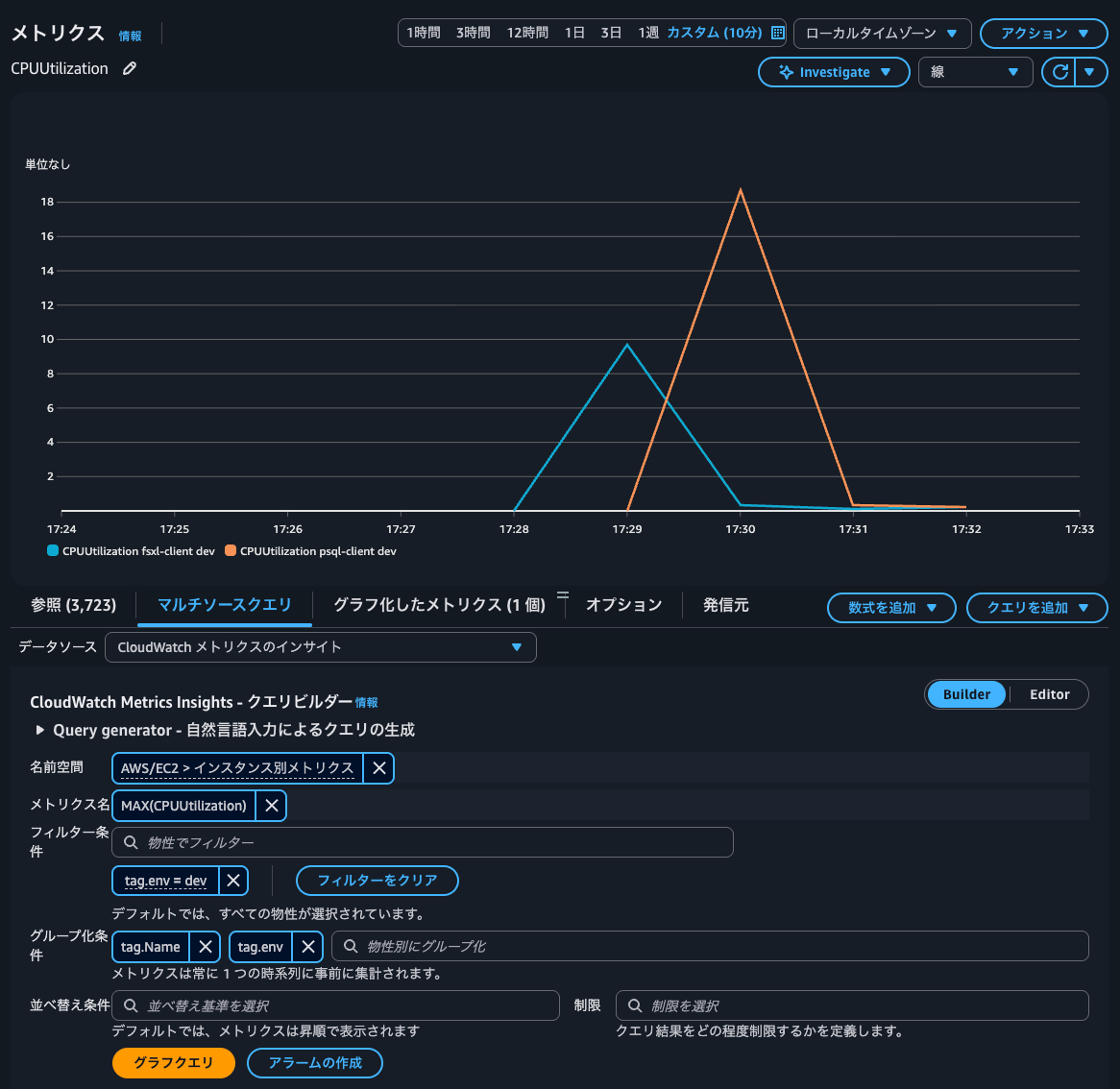This screenshot has width=1120, height=1089.
Task: Remove tag.env from grouping
Action: [x=307, y=947]
